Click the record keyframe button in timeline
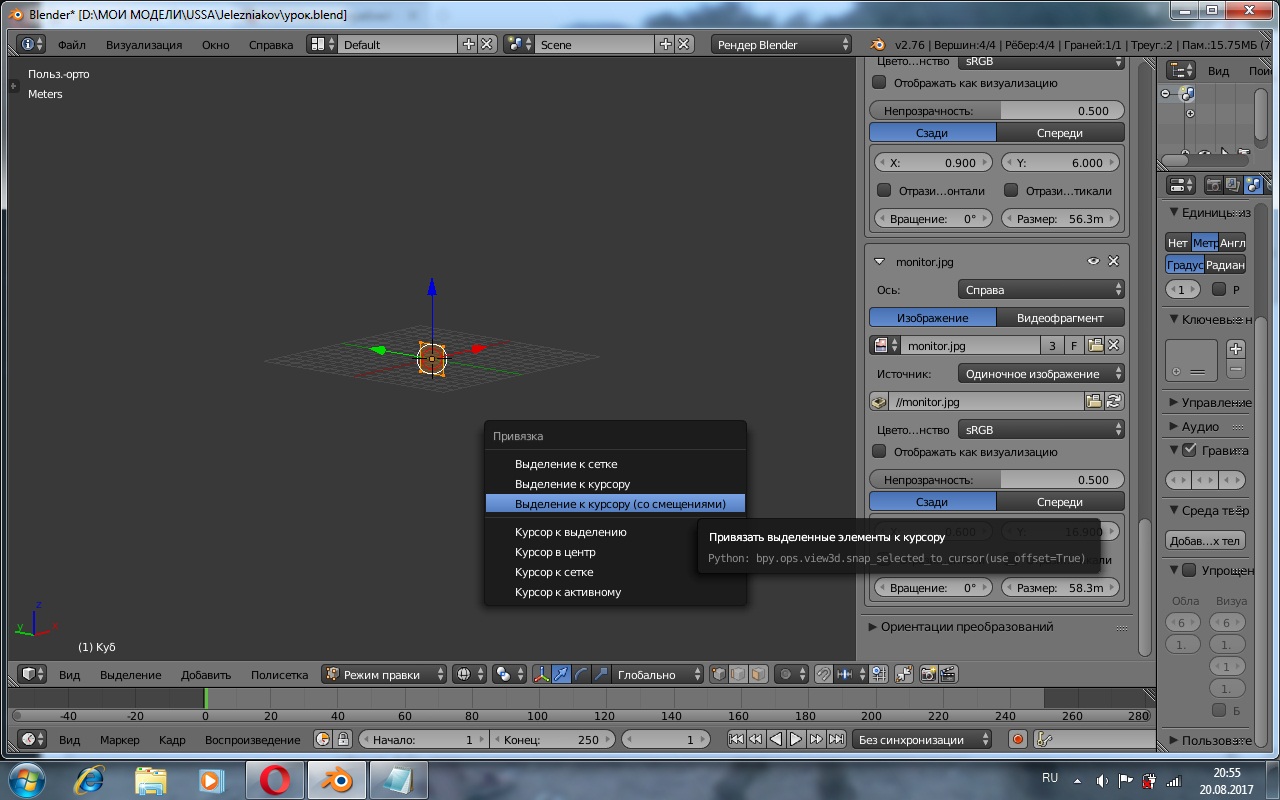 click(x=1018, y=740)
